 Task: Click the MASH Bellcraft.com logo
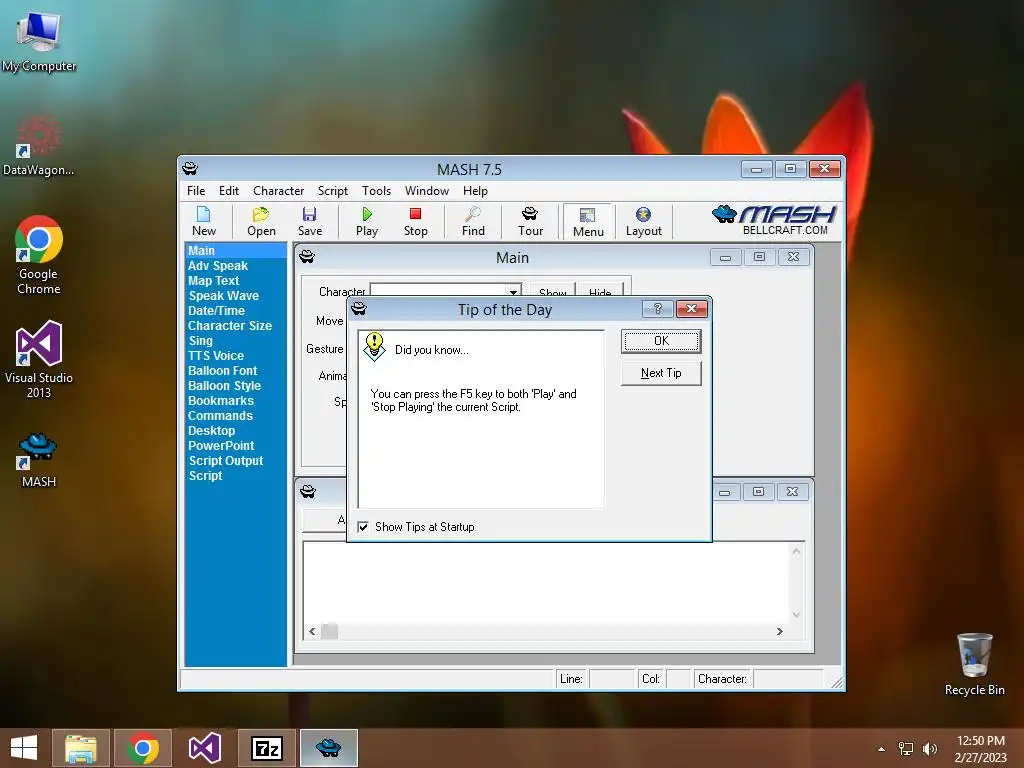click(774, 220)
